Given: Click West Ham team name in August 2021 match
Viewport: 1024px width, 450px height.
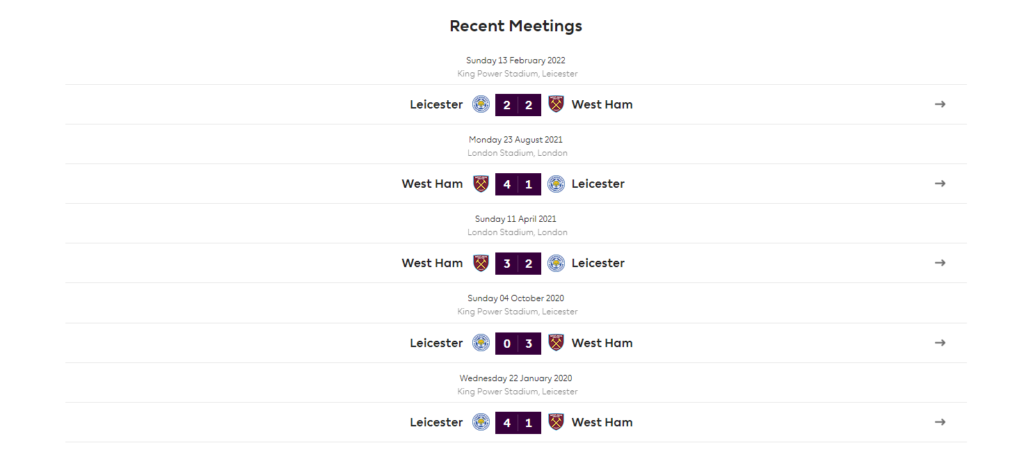Looking at the screenshot, I should [x=432, y=184].
